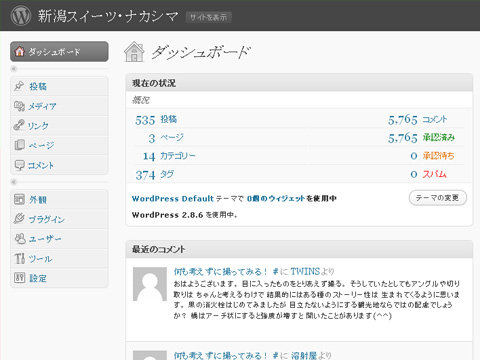
Task: Open the 投稿 sidebar menu
Action: [59, 86]
